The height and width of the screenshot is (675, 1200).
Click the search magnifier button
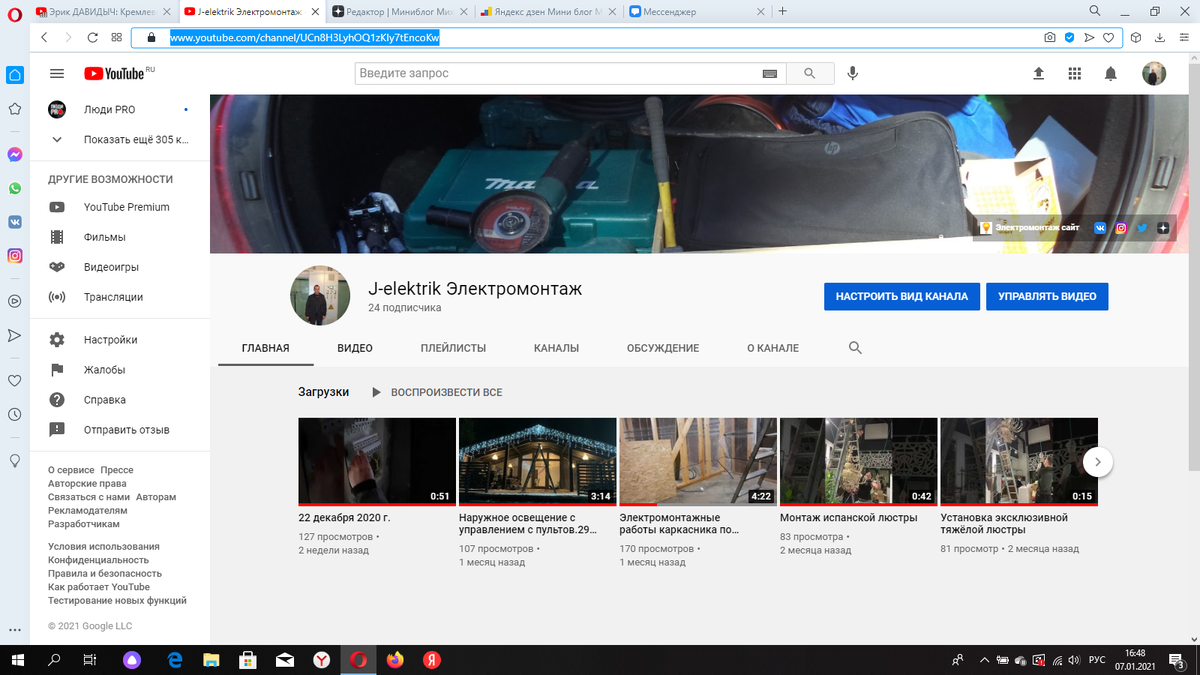[x=808, y=74]
